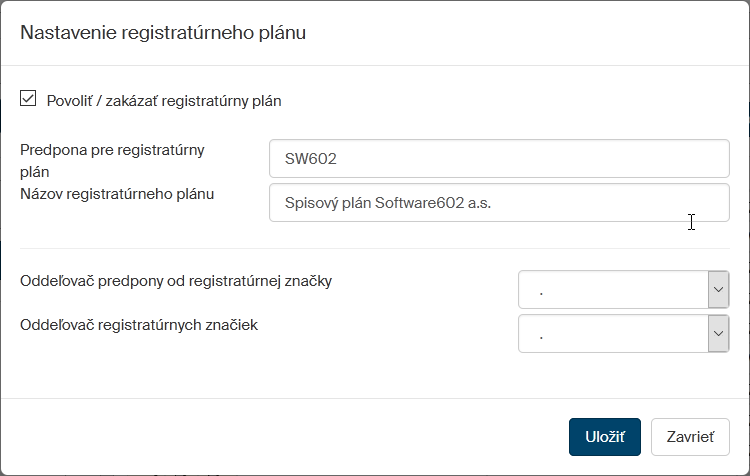Screen dimensions: 750x476
Task: Click the "Nastavenie registratúrneho plánu" dialog title
Action: (163, 33)
